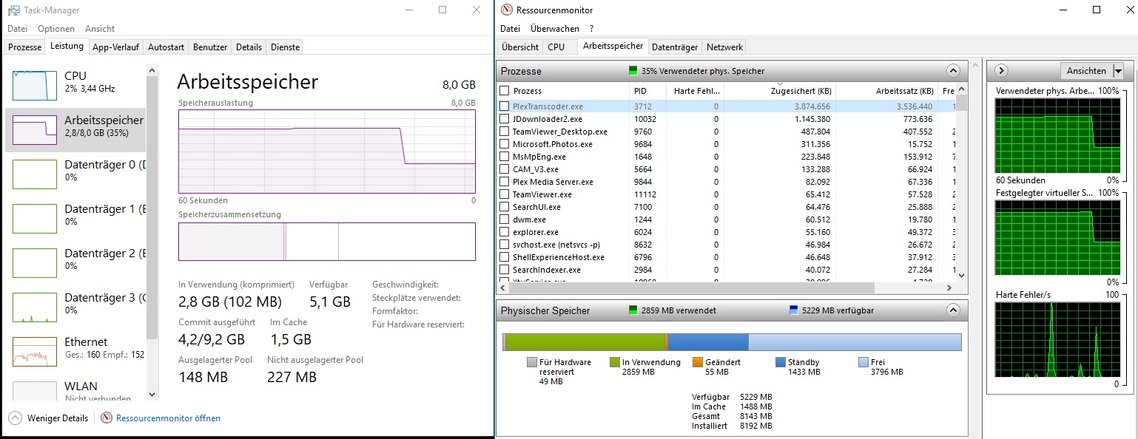Screen dimensions: 1138x439
Task: Switch to Autostart tab
Action: click(165, 47)
